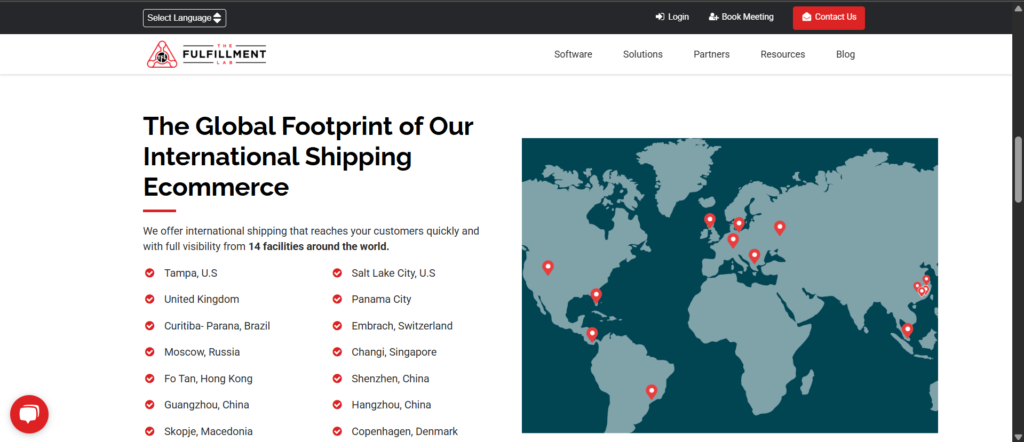Screen dimensions: 1024x442
Task: Click the check icon beside Tampa, U.S
Action: [x=150, y=273]
